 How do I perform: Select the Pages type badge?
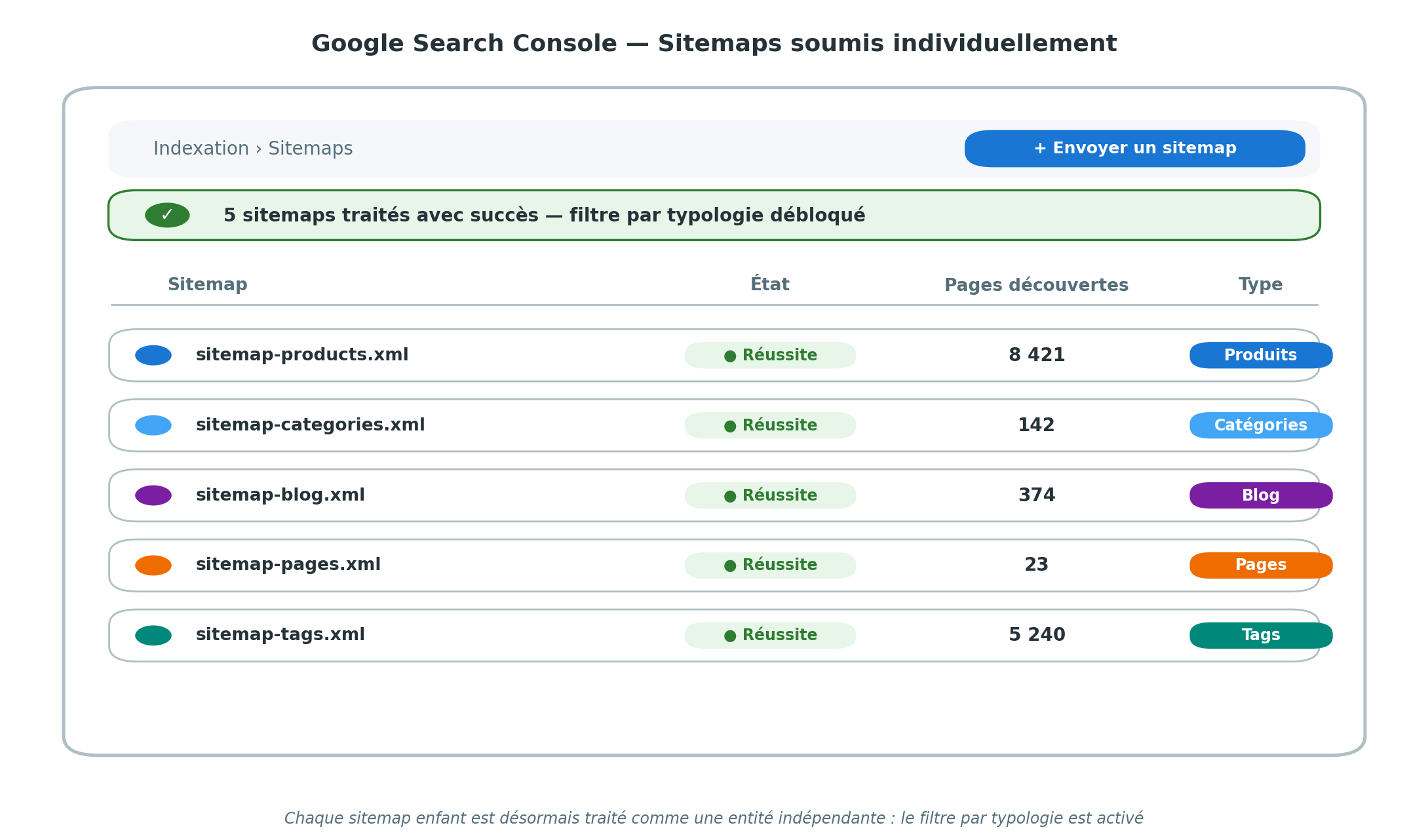click(1261, 565)
